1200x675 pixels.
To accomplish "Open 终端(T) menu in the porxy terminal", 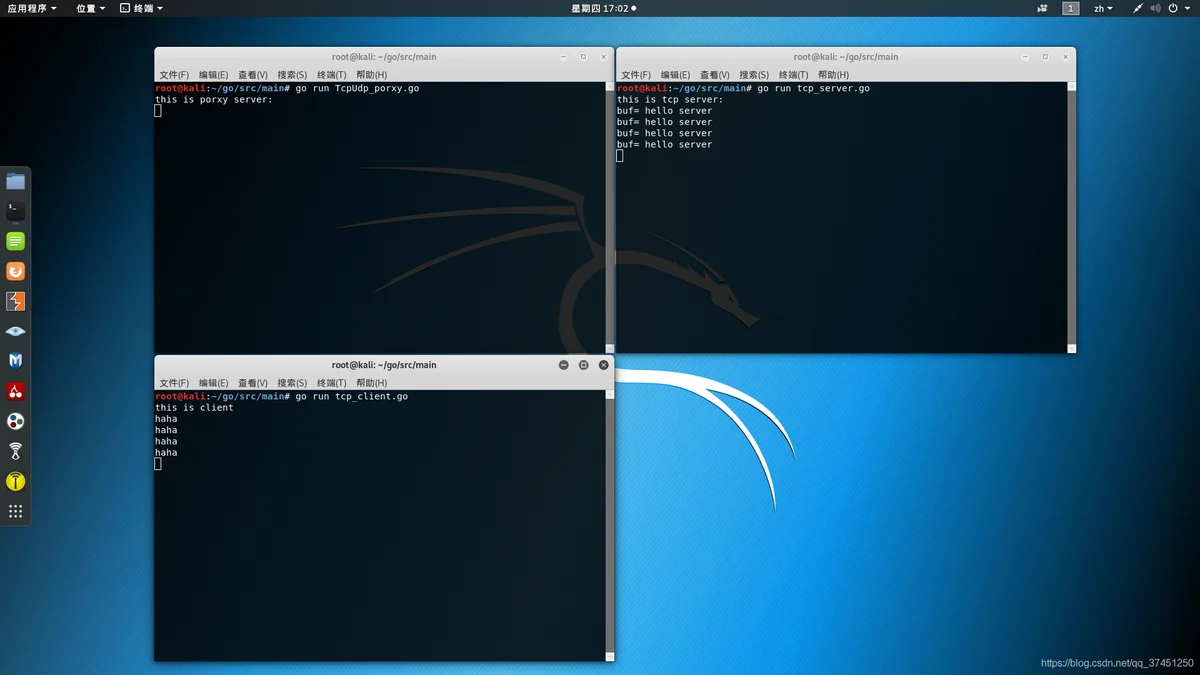I will [332, 75].
